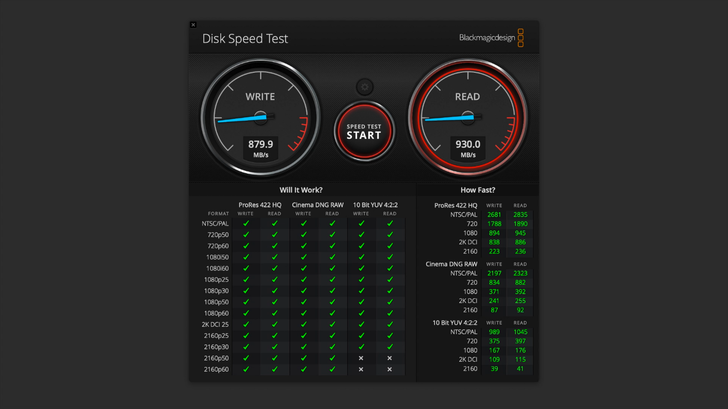
Task: Click the Disk Speed Test title
Action: pyautogui.click(x=245, y=39)
